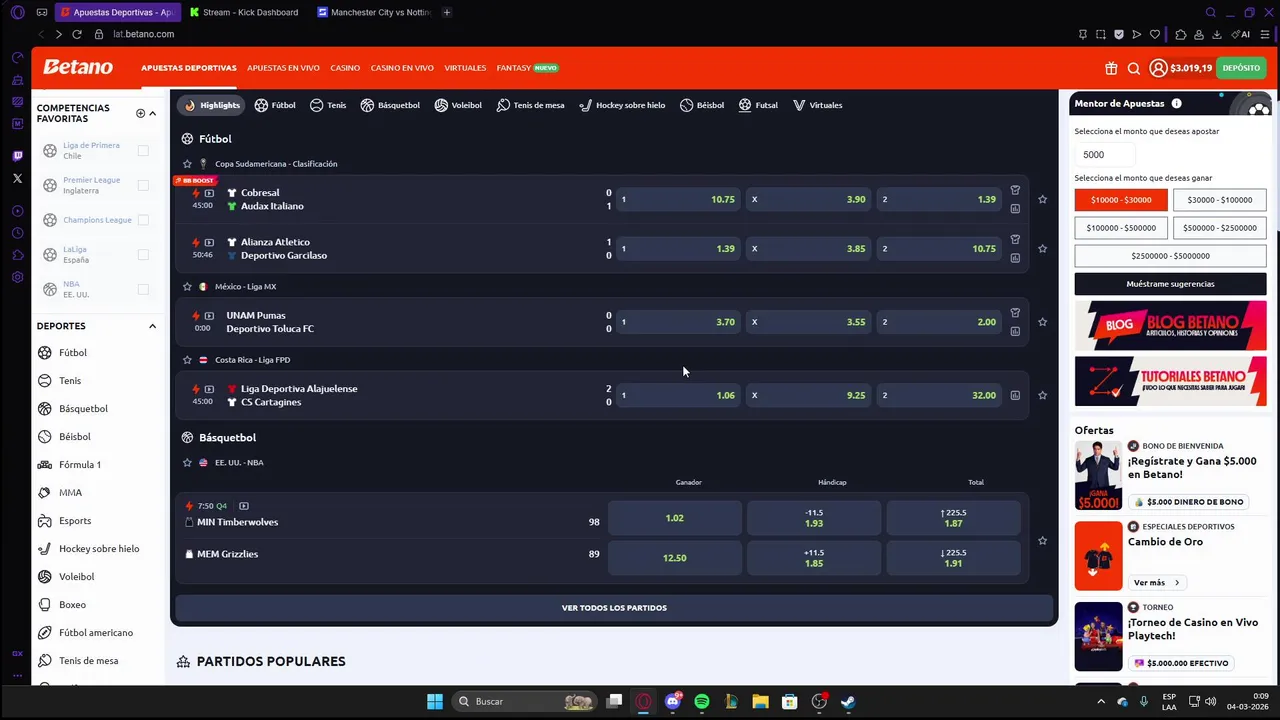Open the Blog Betano banner

[1170, 326]
